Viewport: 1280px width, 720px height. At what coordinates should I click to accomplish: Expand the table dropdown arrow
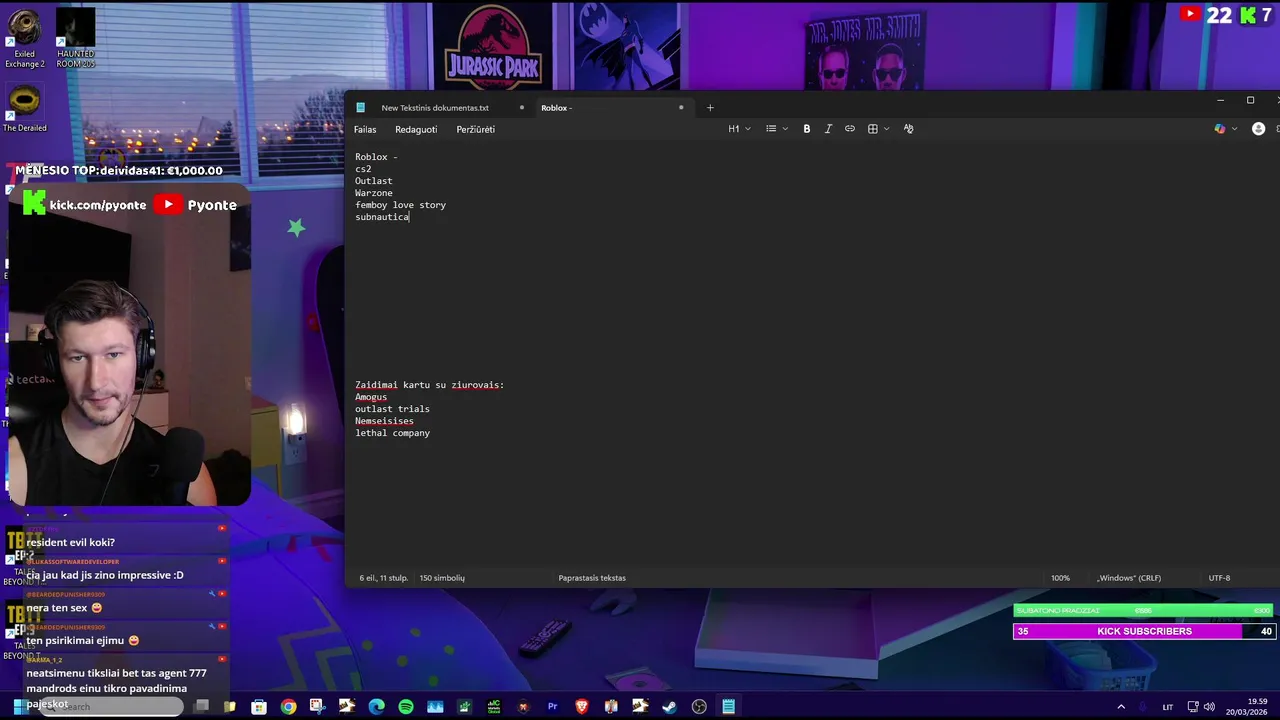(x=886, y=129)
